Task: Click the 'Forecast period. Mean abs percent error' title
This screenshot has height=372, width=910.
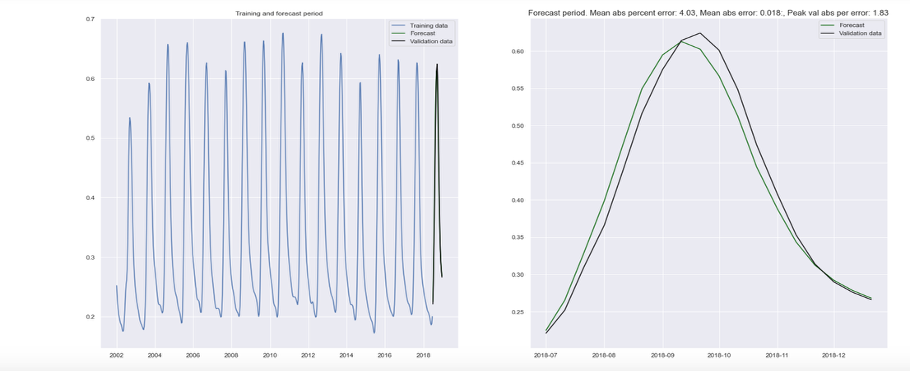Action: [708, 13]
